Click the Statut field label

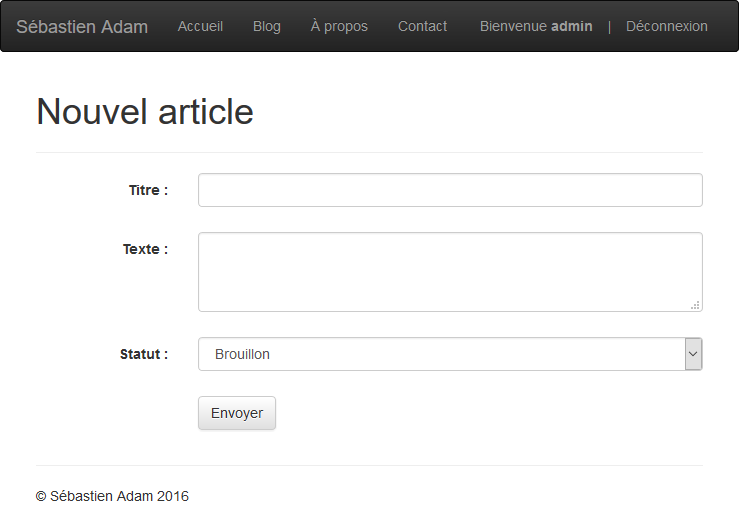[x=144, y=354]
